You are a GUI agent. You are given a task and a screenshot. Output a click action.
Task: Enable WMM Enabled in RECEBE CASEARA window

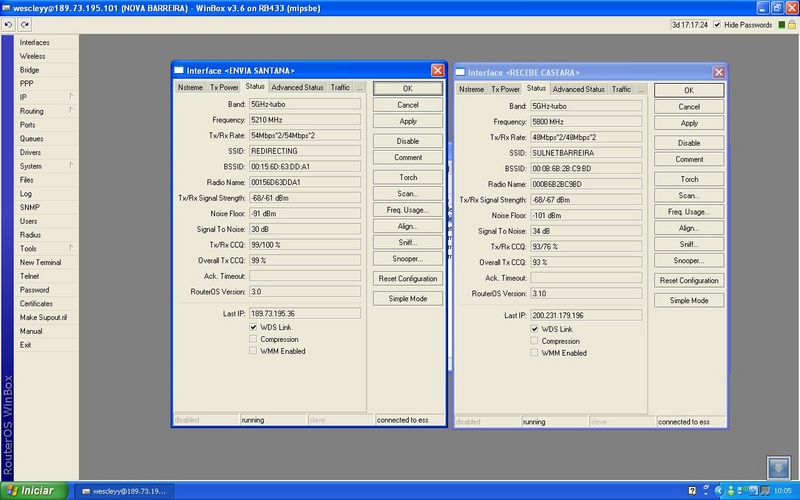click(x=534, y=353)
